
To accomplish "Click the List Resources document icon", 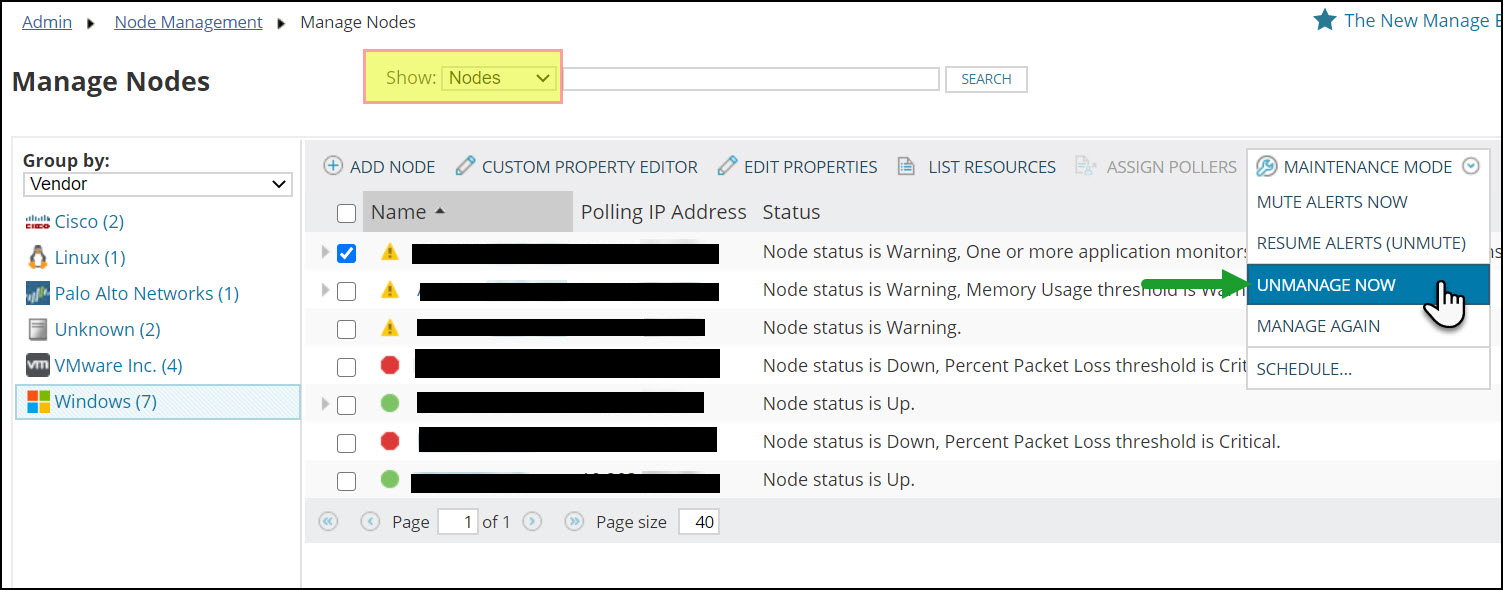I will point(906,166).
